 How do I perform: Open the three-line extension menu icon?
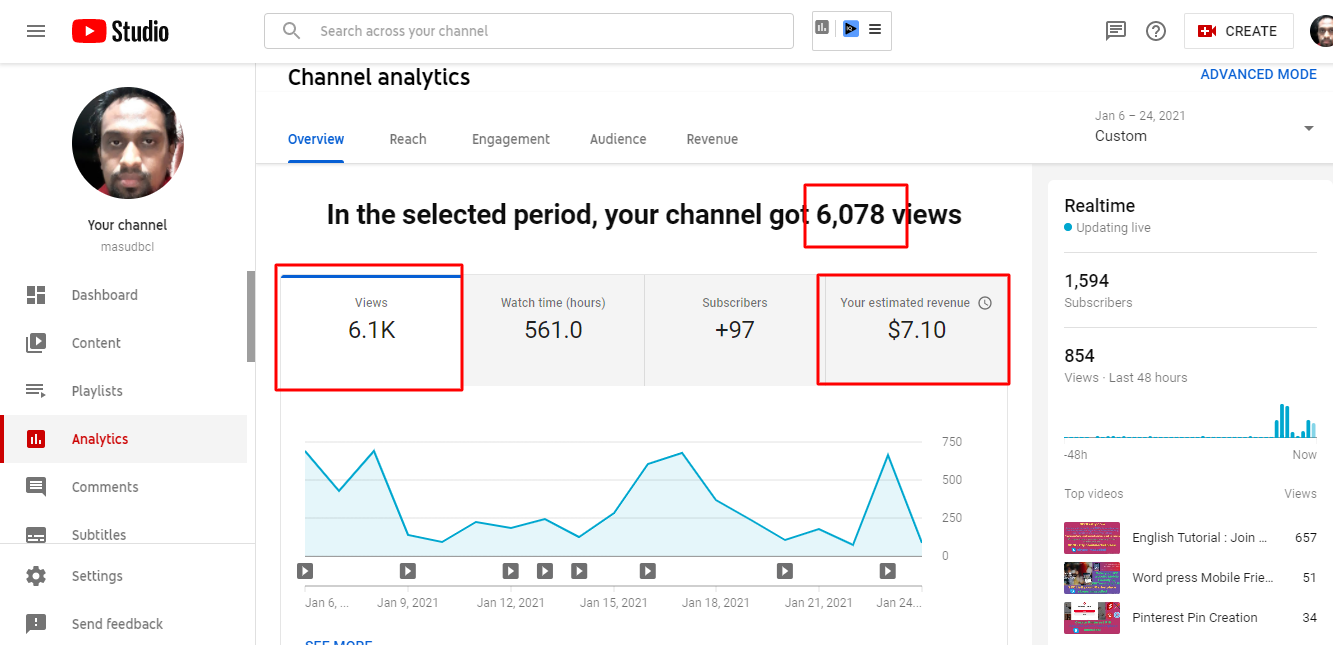(875, 30)
